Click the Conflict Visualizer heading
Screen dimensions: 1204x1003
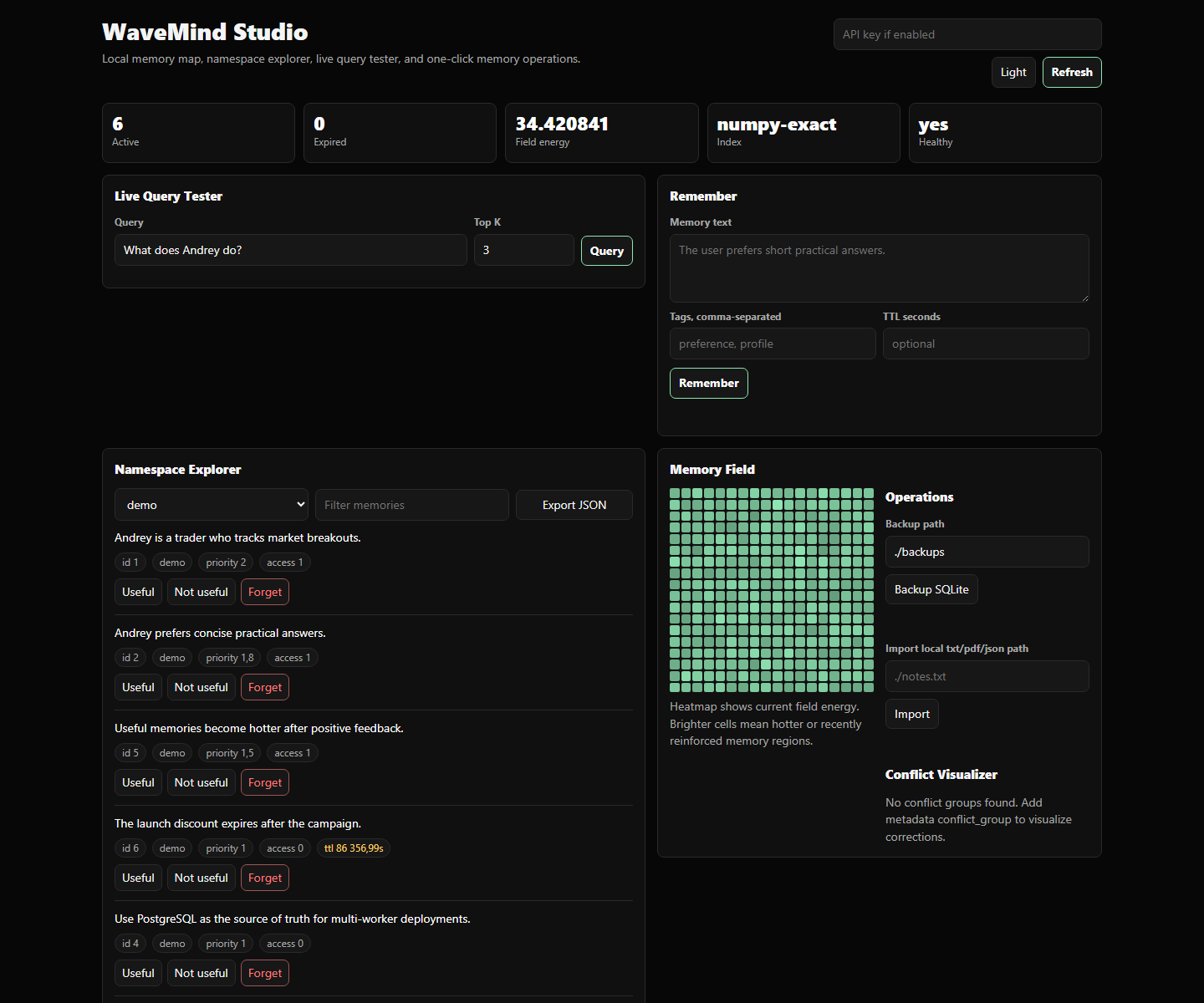tap(941, 775)
